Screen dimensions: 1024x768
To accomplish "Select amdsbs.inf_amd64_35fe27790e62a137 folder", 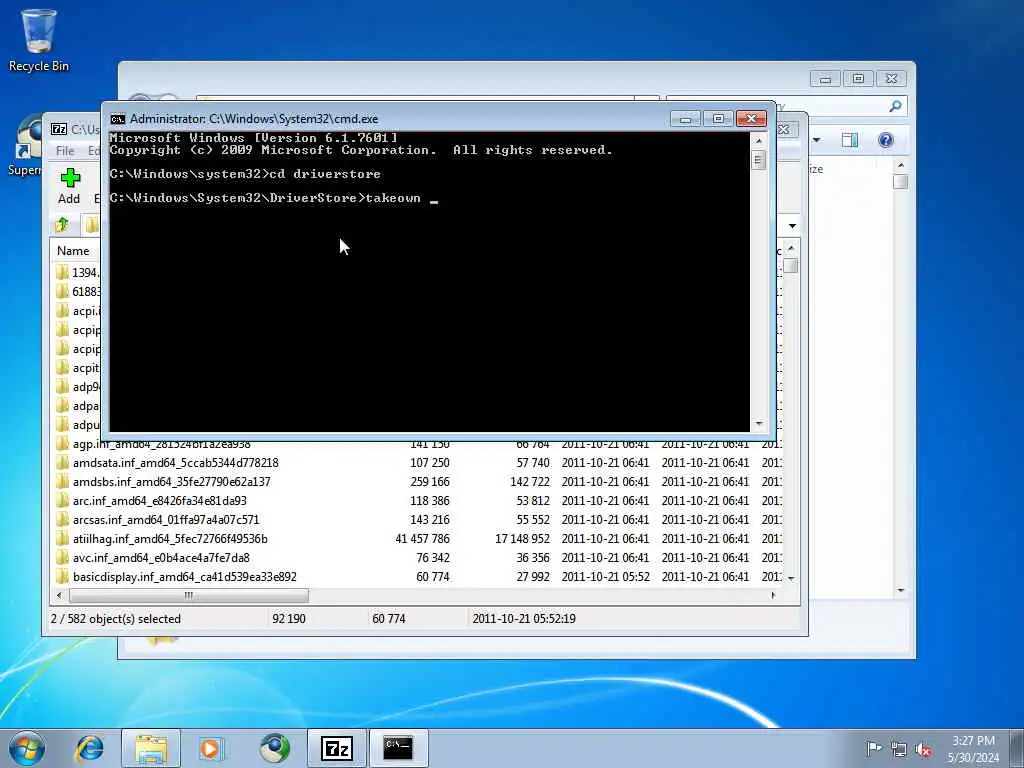I will [x=172, y=481].
